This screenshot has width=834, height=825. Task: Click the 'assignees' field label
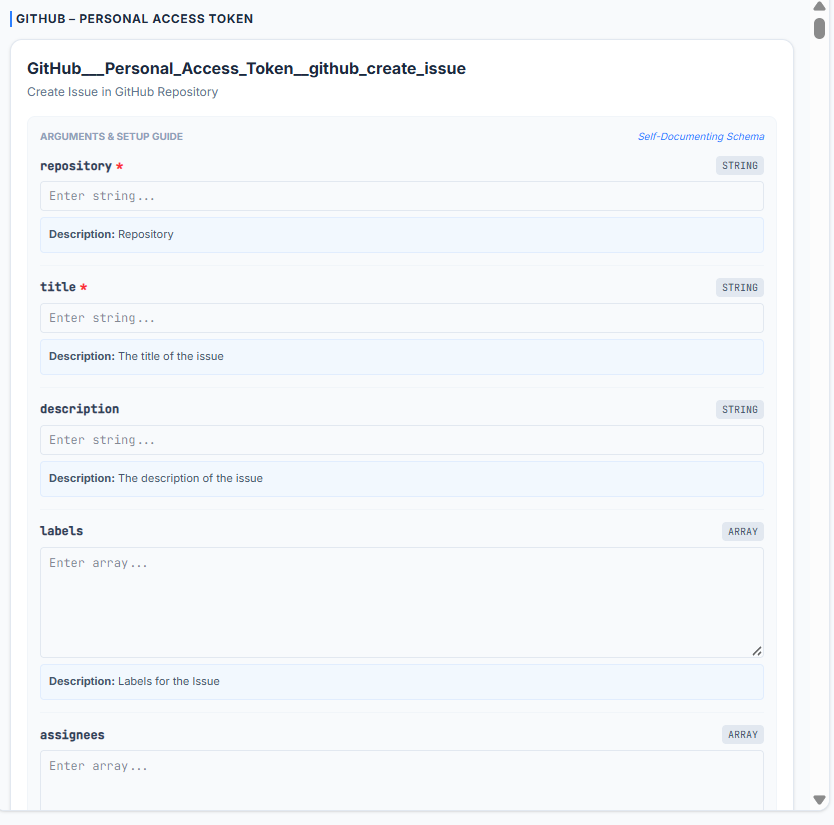72,735
